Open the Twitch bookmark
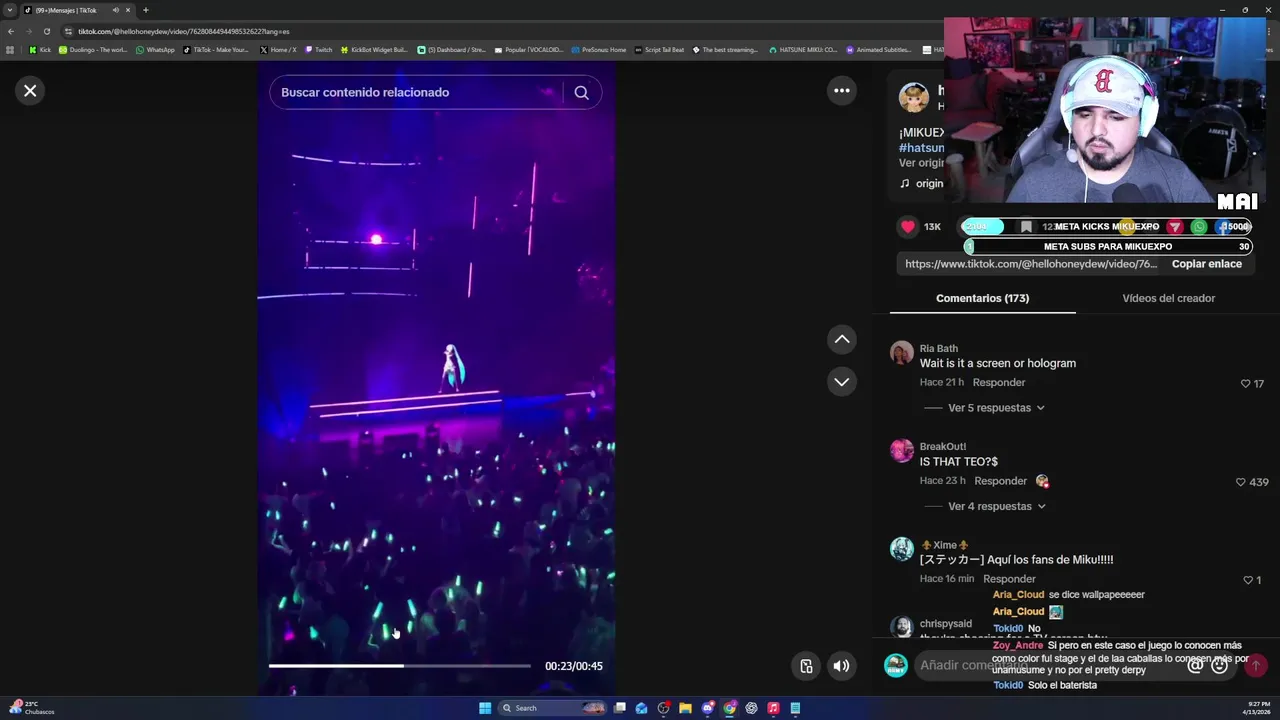1280x720 pixels. click(319, 50)
